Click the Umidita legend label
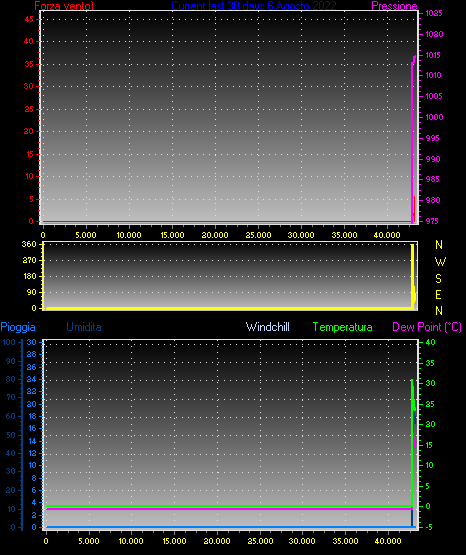 coord(84,327)
